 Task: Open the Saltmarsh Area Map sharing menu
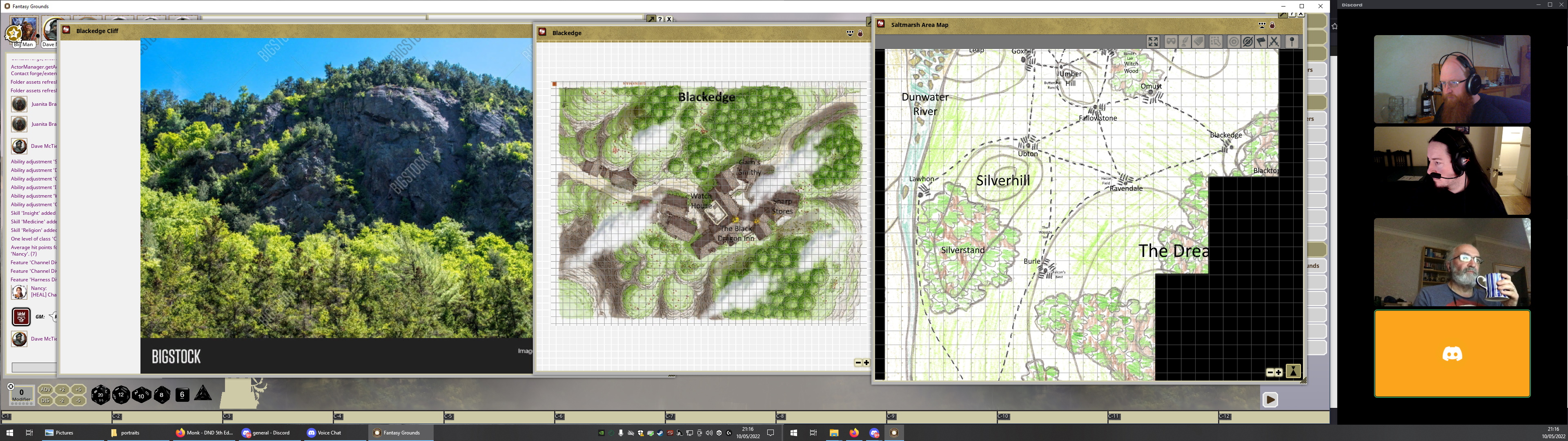pos(1262,25)
